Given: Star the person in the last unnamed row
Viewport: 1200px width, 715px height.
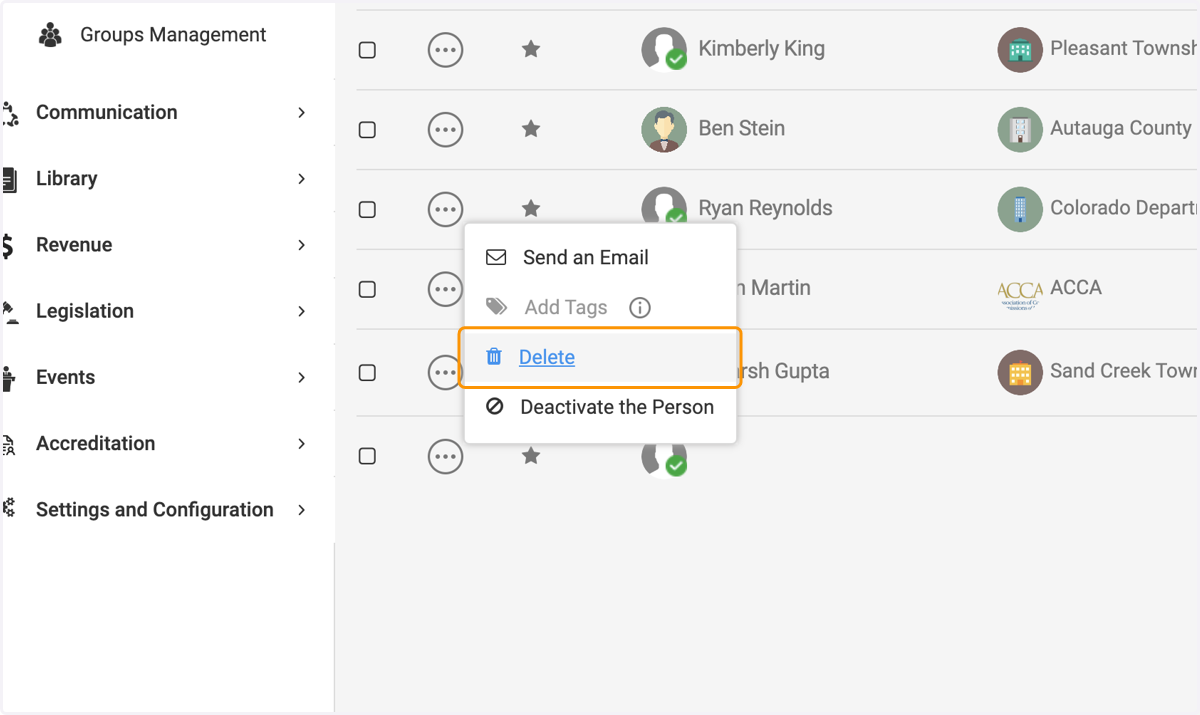Looking at the screenshot, I should [531, 455].
